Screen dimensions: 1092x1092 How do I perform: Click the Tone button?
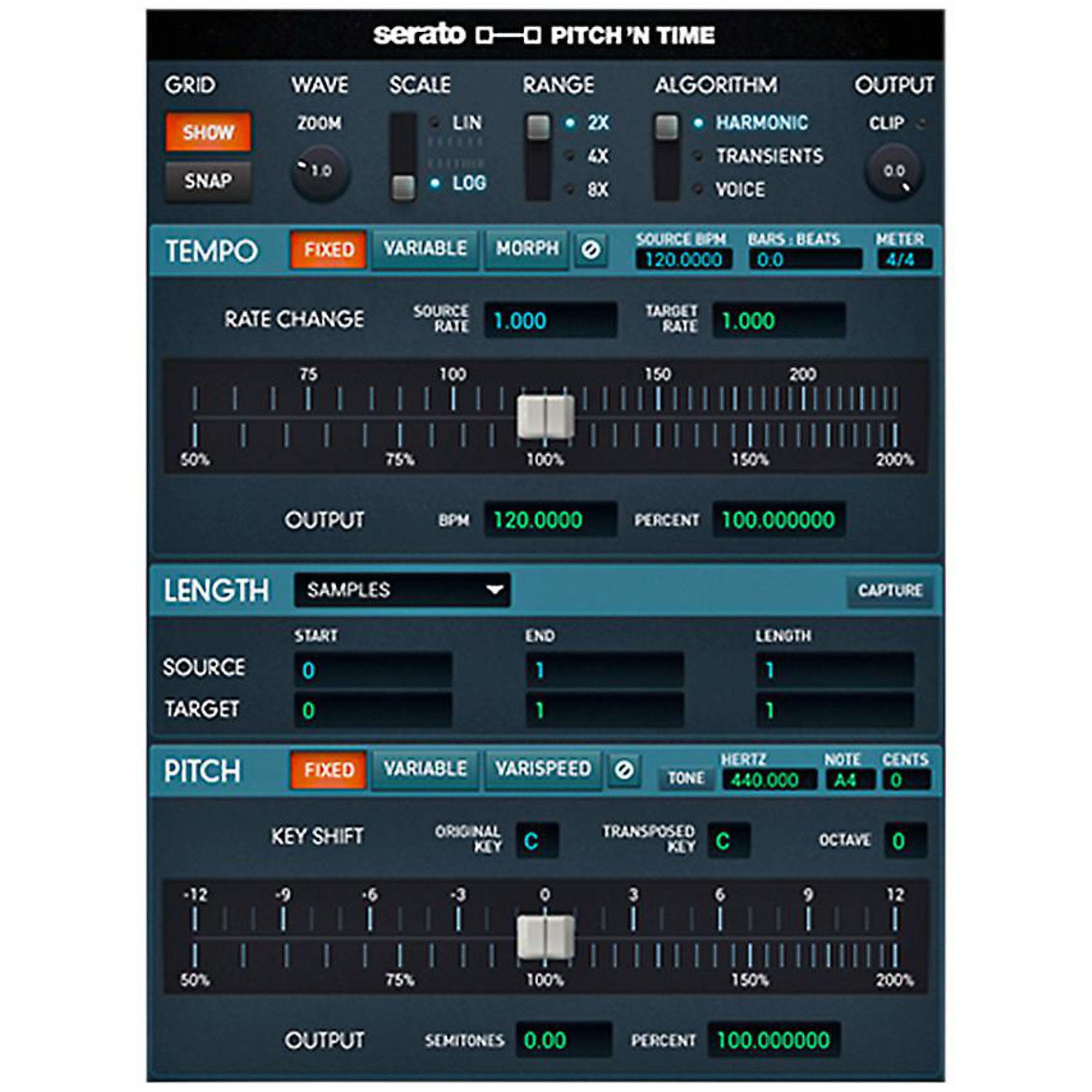pos(686,778)
